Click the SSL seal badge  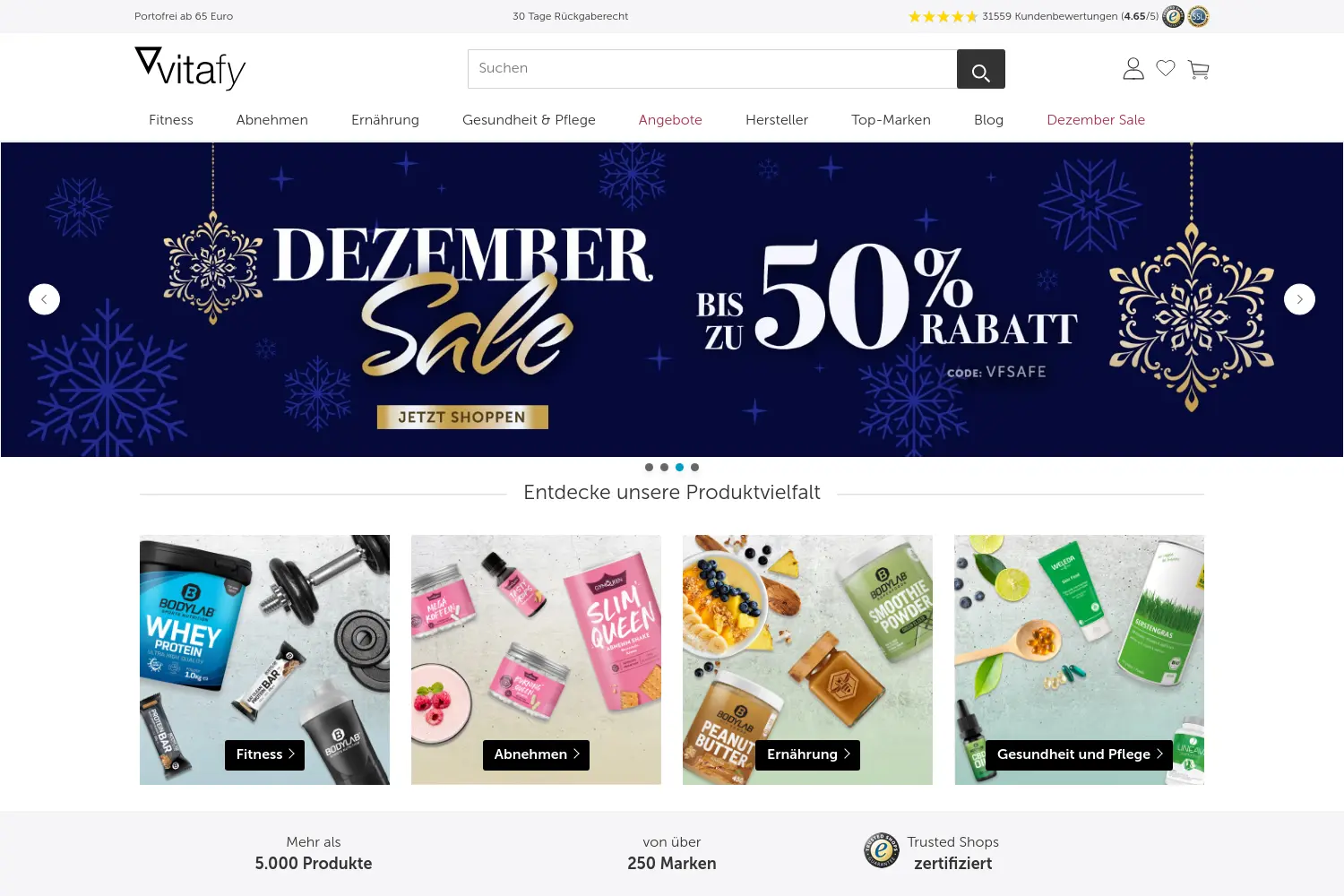(1199, 16)
